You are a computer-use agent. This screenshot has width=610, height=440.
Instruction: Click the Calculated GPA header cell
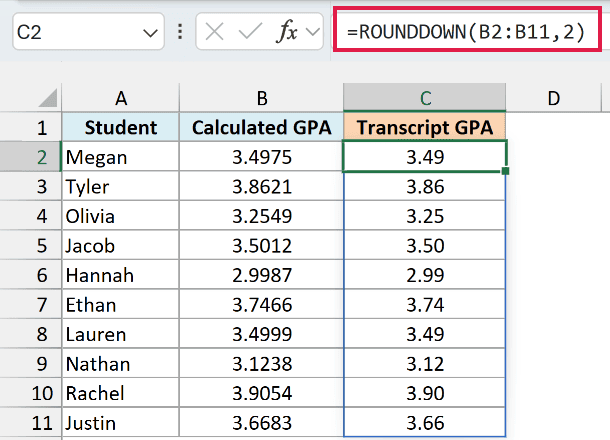point(261,127)
